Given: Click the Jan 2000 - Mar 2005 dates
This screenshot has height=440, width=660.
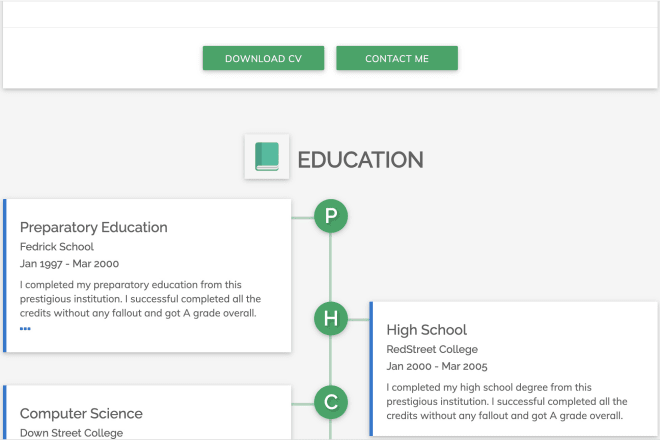Looking at the screenshot, I should (436, 366).
